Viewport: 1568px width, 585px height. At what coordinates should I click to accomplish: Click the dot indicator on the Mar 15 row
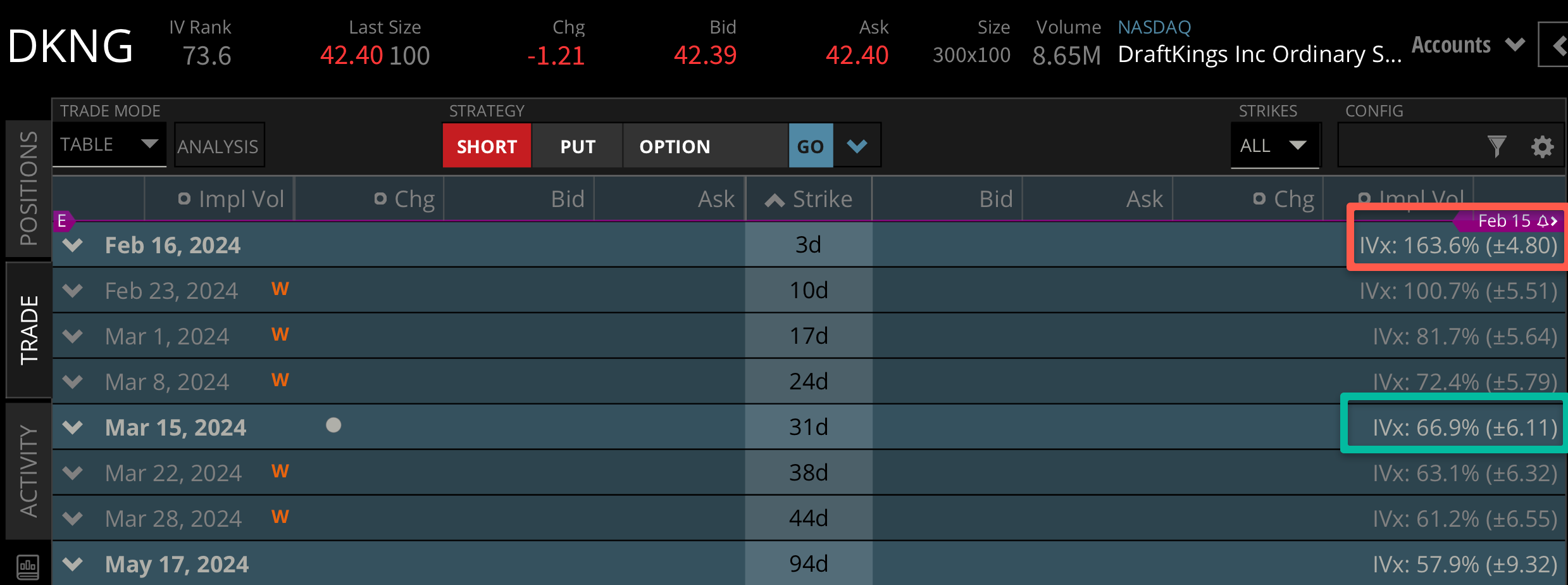(x=333, y=426)
